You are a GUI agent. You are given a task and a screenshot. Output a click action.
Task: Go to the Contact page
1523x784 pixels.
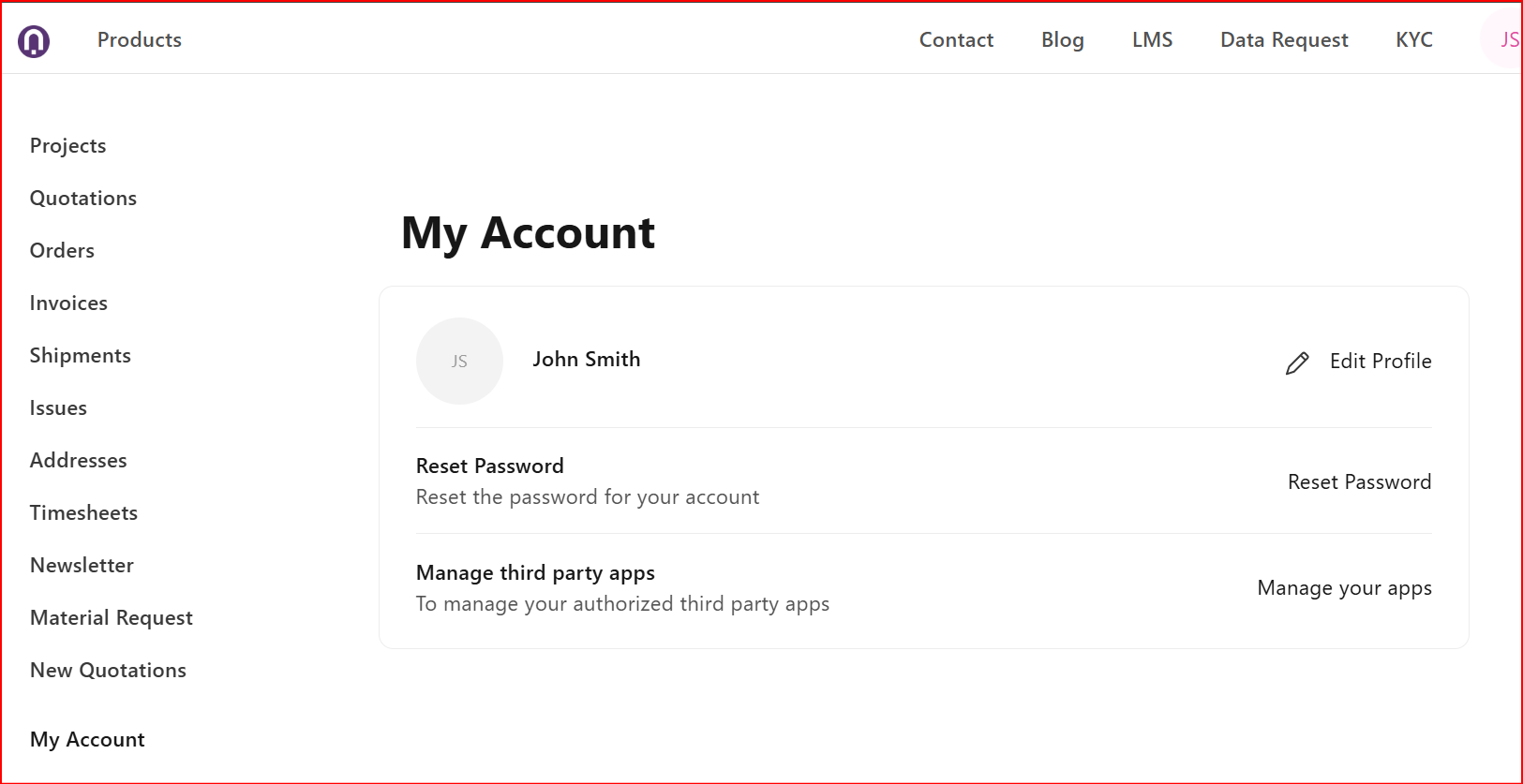956,40
